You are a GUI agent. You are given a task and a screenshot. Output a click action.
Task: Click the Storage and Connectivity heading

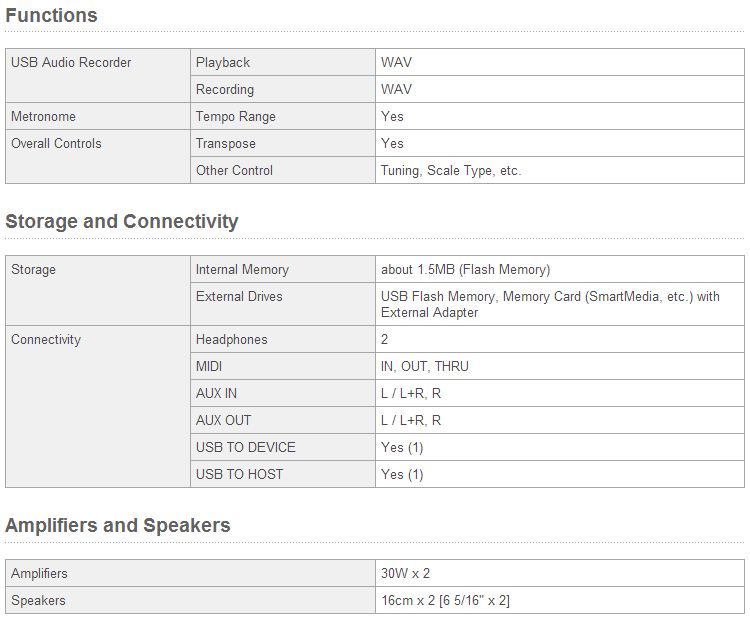tap(121, 221)
